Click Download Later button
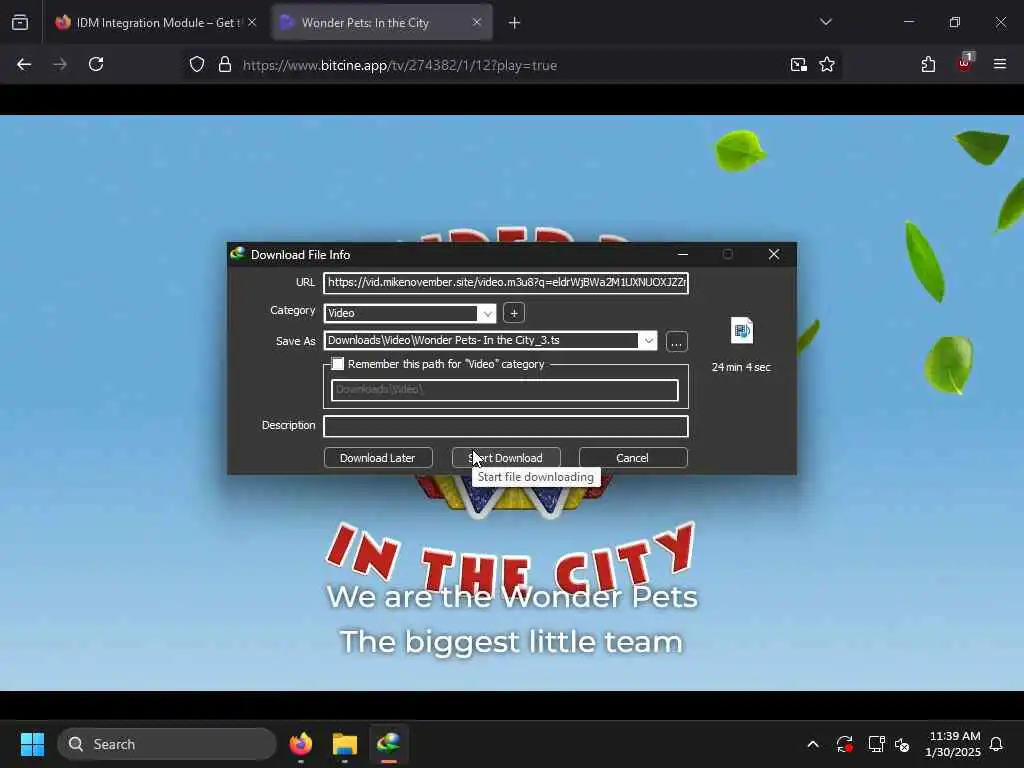Screen dimensions: 1024x768 [x=377, y=458]
